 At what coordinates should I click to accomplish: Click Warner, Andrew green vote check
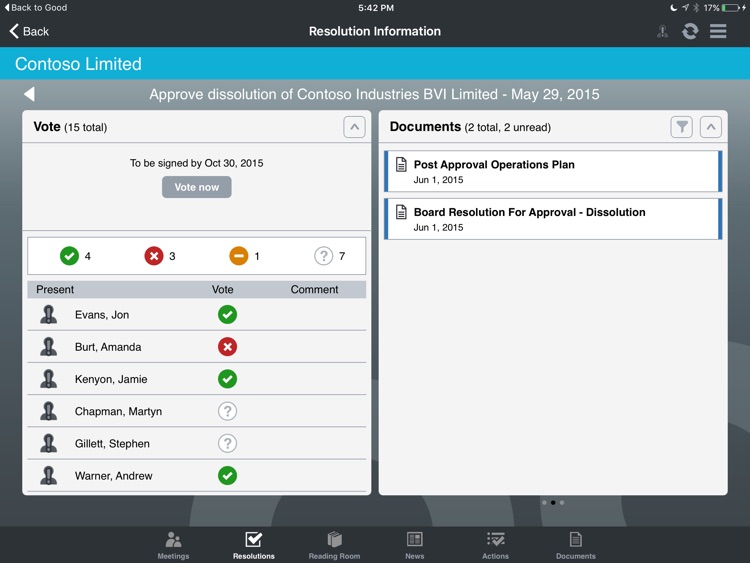click(227, 475)
